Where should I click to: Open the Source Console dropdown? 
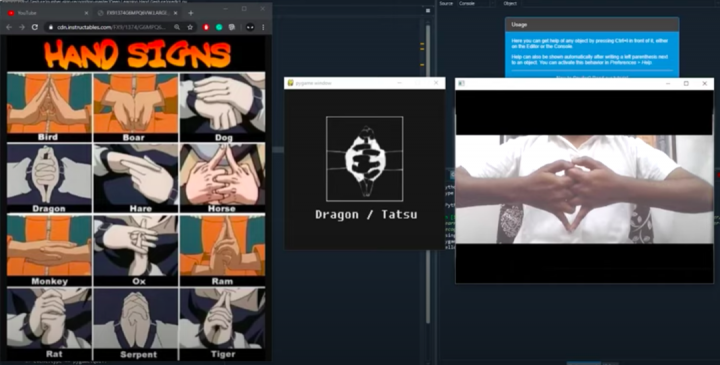[477, 3]
